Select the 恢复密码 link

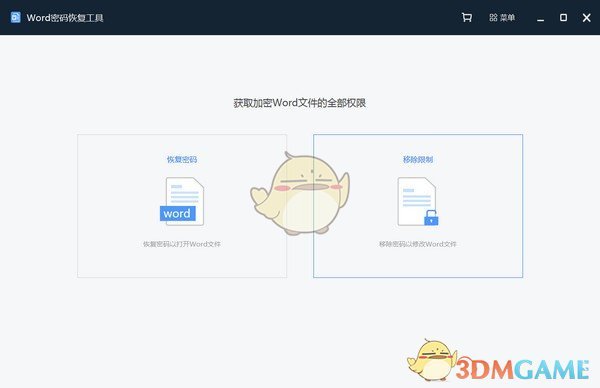[x=182, y=160]
